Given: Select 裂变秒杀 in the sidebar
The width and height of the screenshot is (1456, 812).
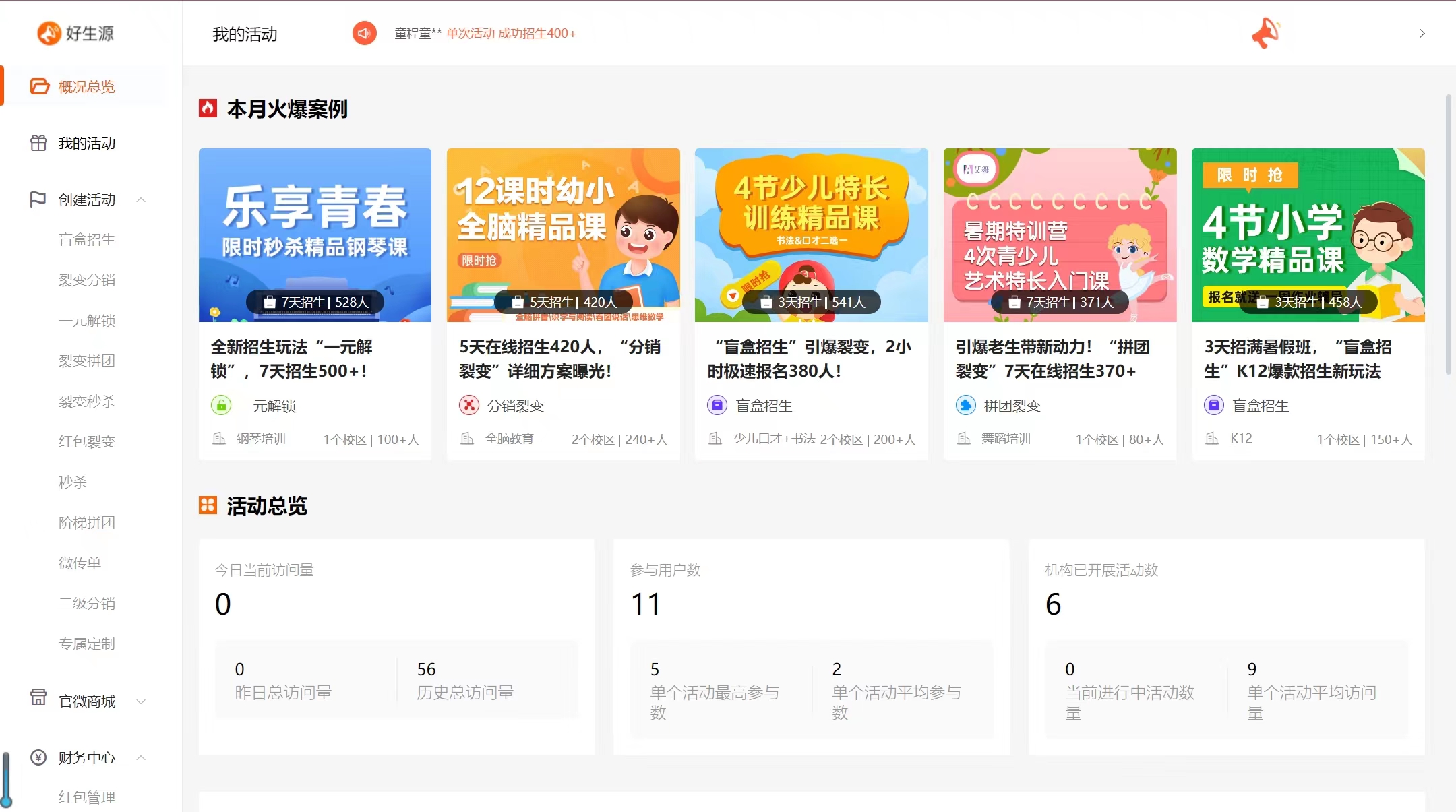Looking at the screenshot, I should pos(87,401).
